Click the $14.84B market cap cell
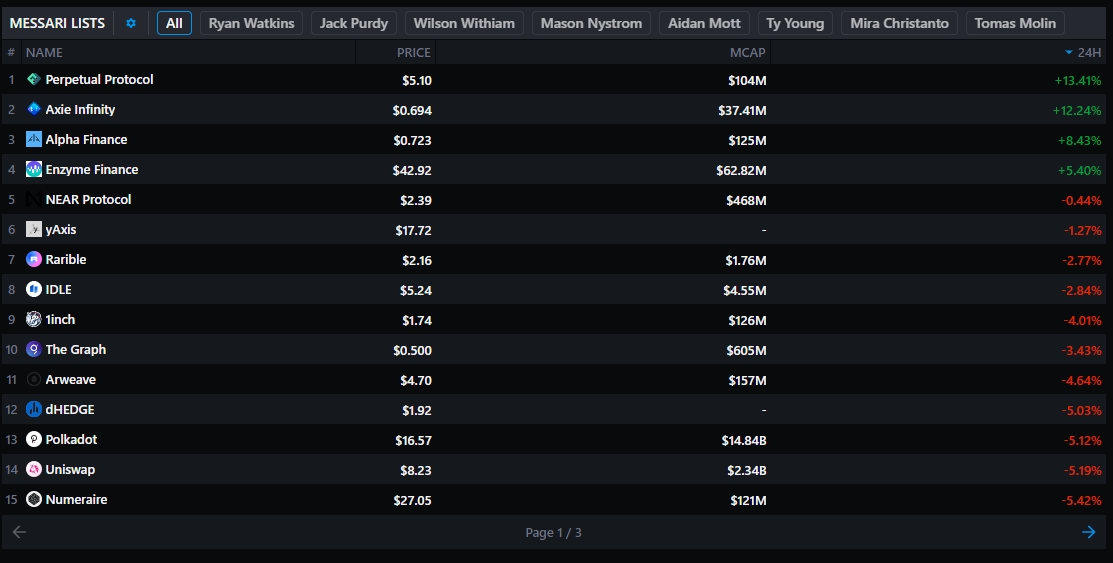The height and width of the screenshot is (563, 1113). [x=744, y=440]
